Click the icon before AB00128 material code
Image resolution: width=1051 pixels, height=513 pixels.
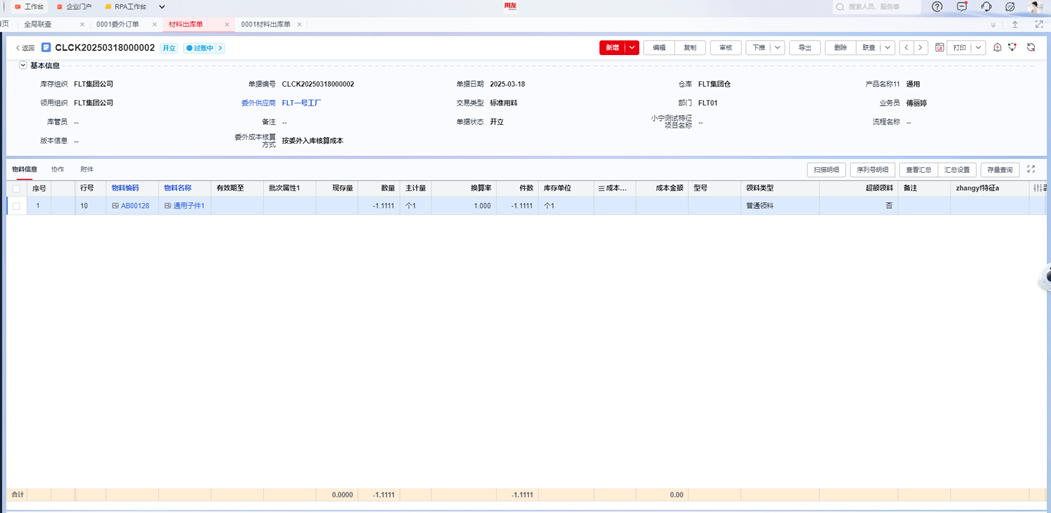(115, 206)
